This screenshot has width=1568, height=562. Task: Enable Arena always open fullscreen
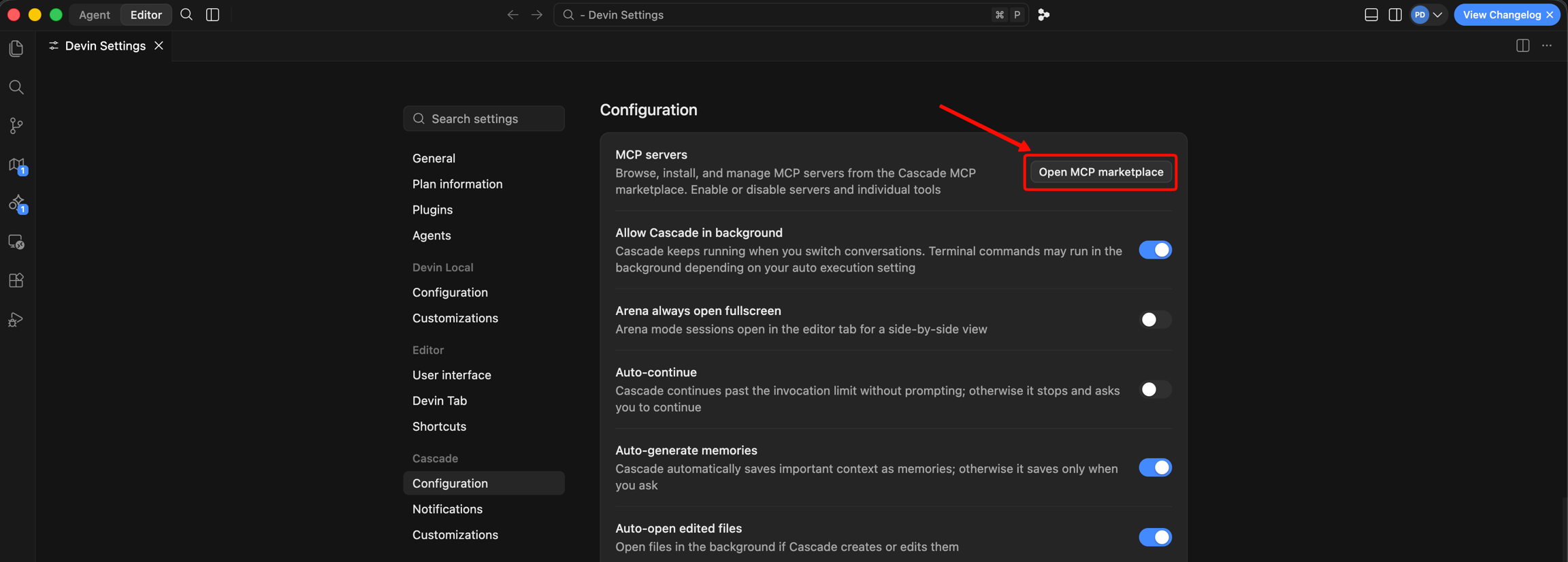pyautogui.click(x=1156, y=320)
